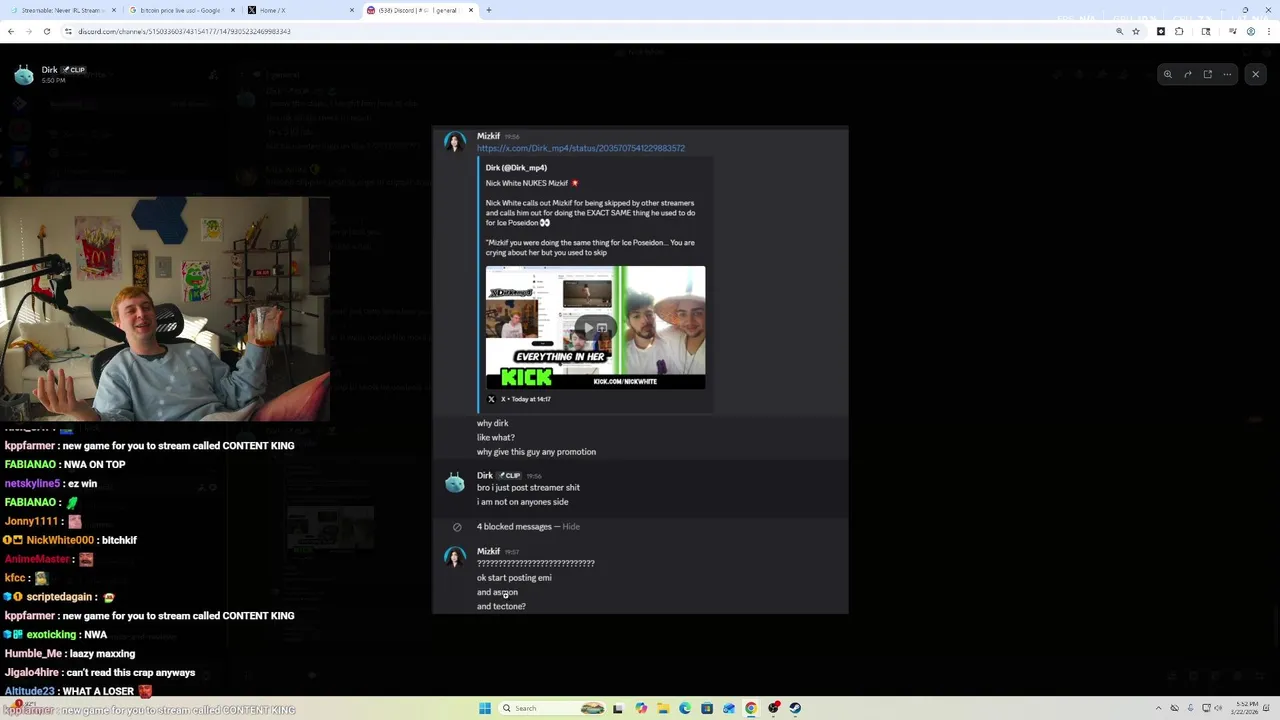1280x720 pixels.
Task: Close the Discord image viewer
Action: (1256, 74)
